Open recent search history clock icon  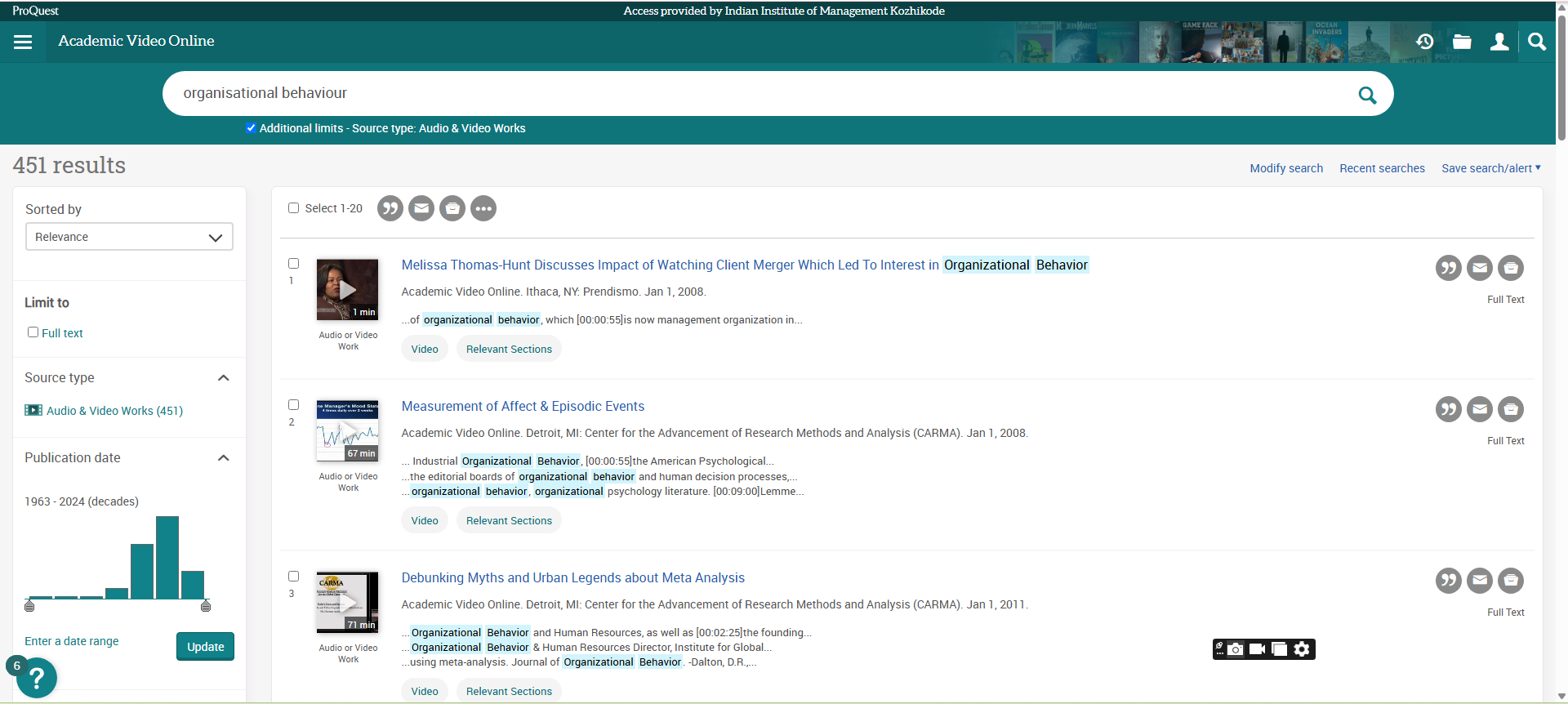[1424, 42]
